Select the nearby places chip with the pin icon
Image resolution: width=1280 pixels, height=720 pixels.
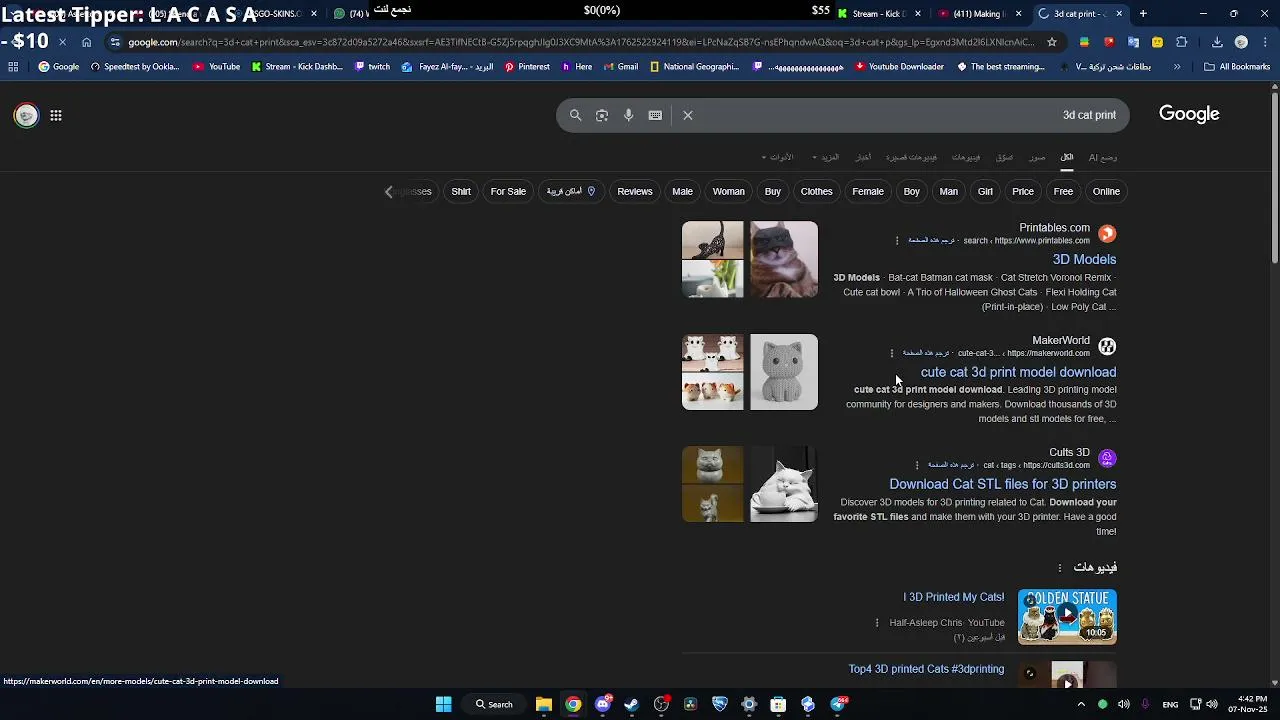tap(571, 191)
